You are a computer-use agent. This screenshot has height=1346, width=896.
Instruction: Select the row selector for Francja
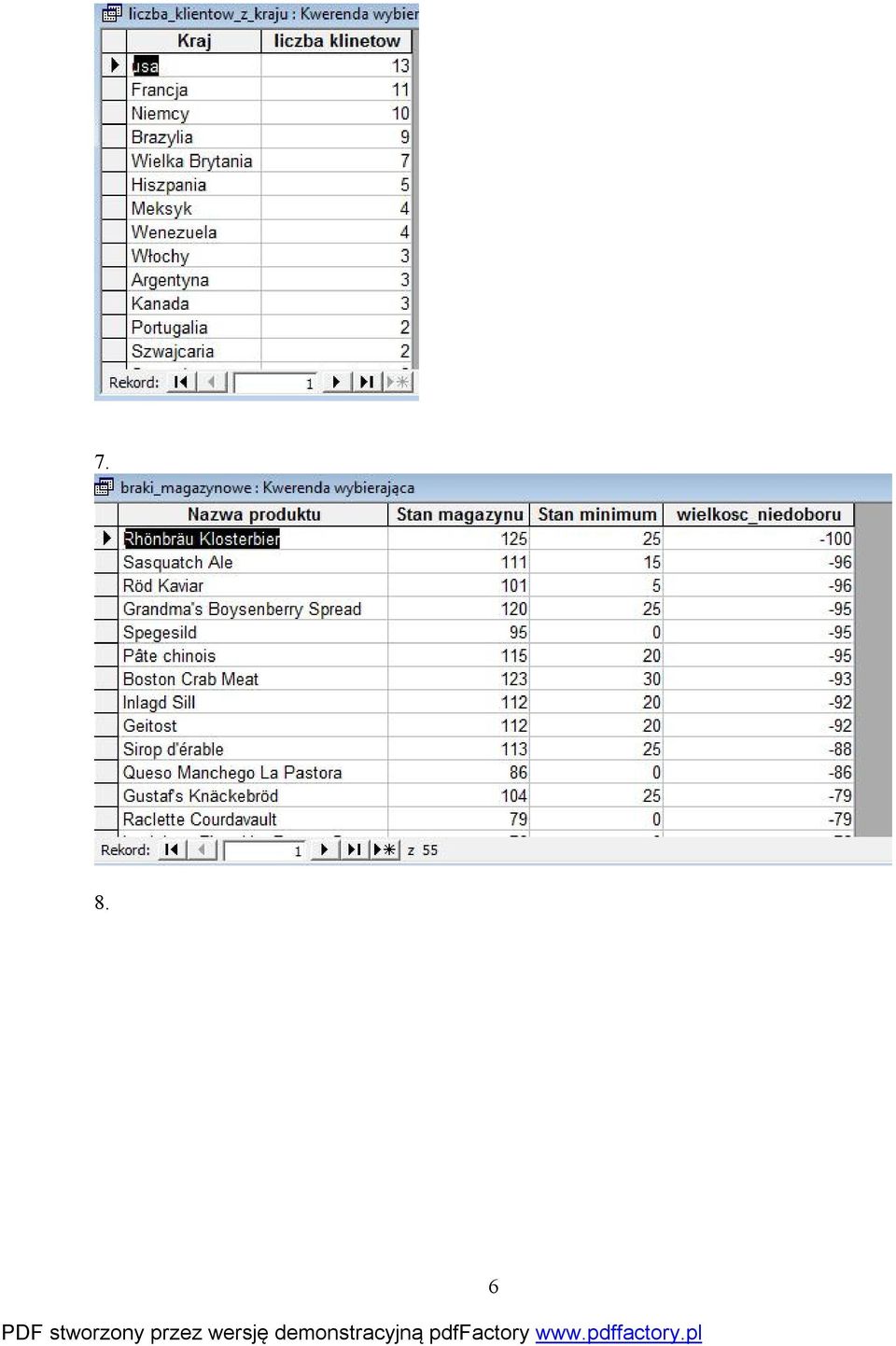coord(114,90)
